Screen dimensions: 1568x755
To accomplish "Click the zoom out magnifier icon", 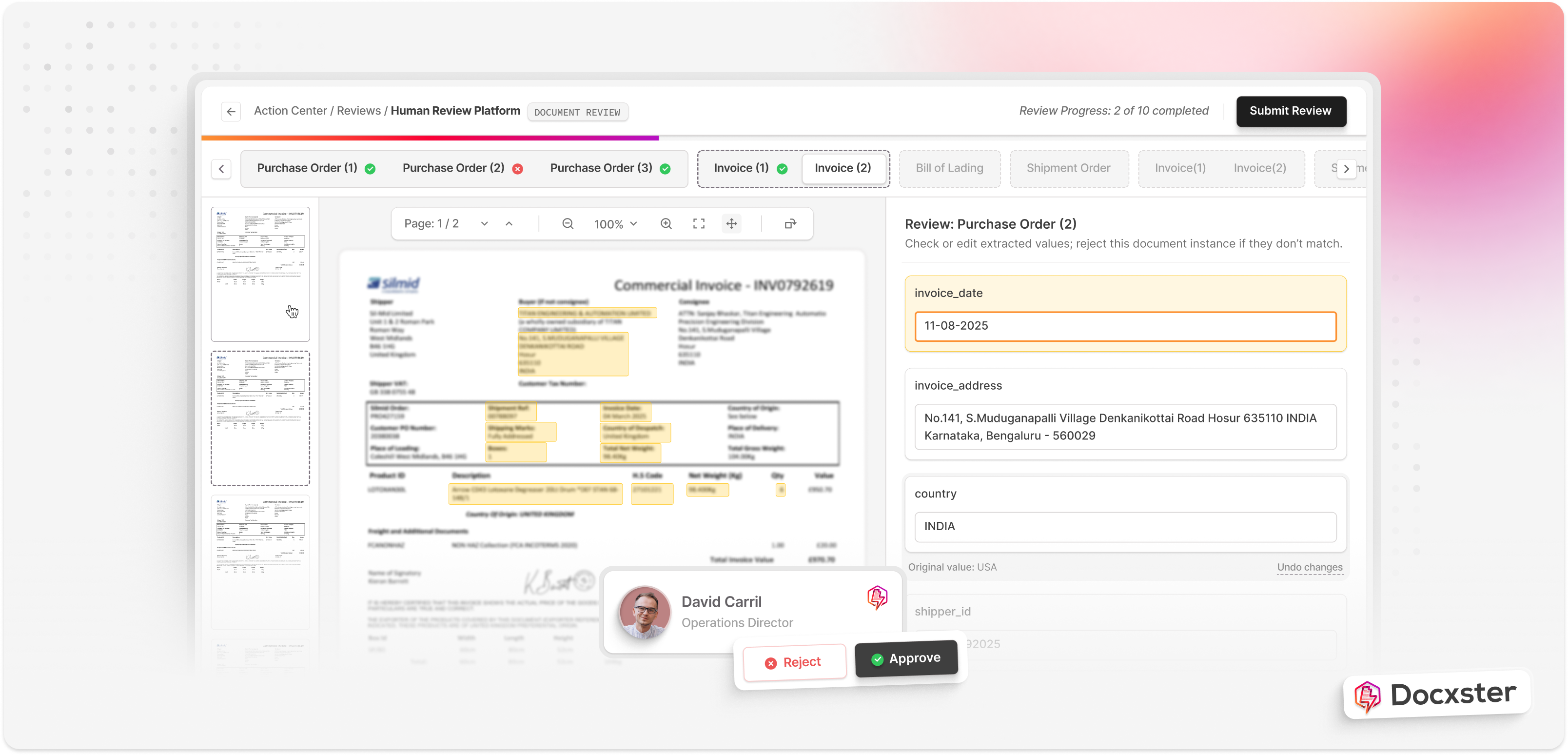I will (568, 224).
